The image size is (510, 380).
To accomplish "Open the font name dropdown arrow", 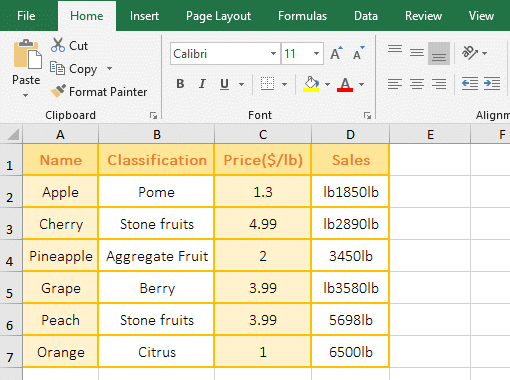I will click(273, 53).
